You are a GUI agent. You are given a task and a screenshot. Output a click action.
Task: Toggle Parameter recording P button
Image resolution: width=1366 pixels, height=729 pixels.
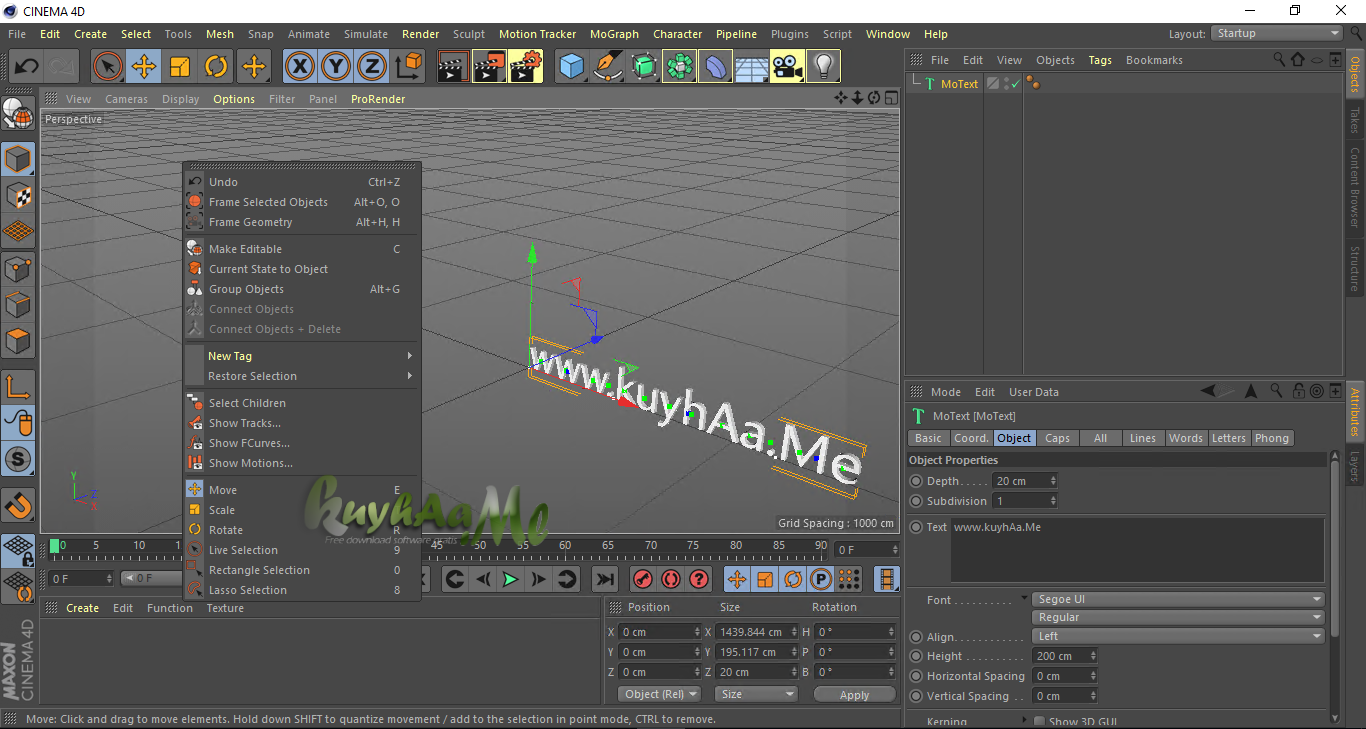[821, 579]
